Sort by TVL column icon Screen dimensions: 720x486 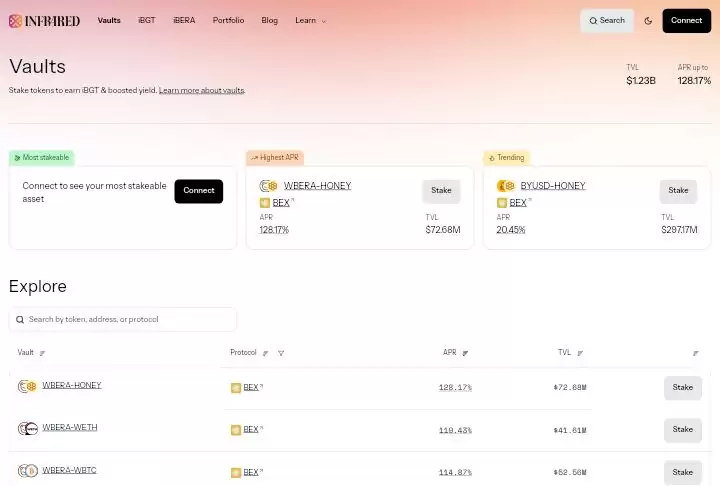pyautogui.click(x=580, y=353)
